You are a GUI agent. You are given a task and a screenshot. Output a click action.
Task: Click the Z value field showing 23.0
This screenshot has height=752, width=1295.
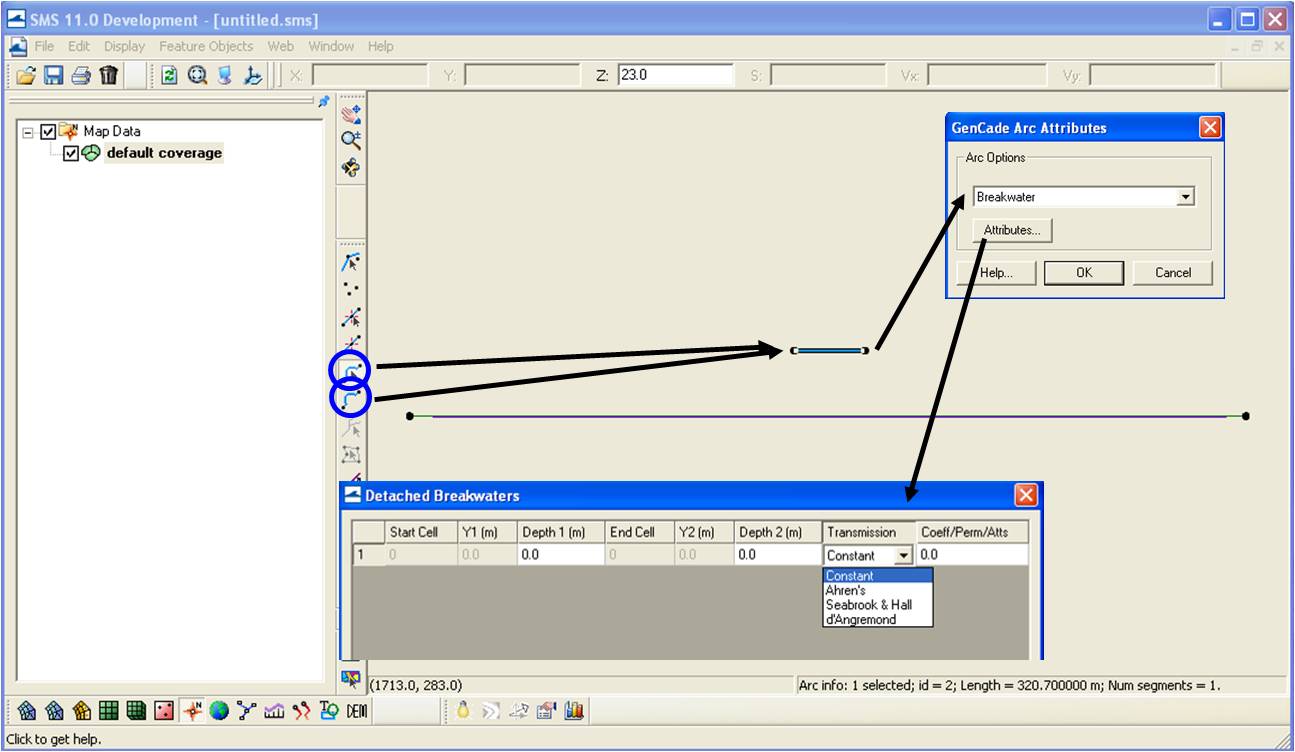pos(674,75)
